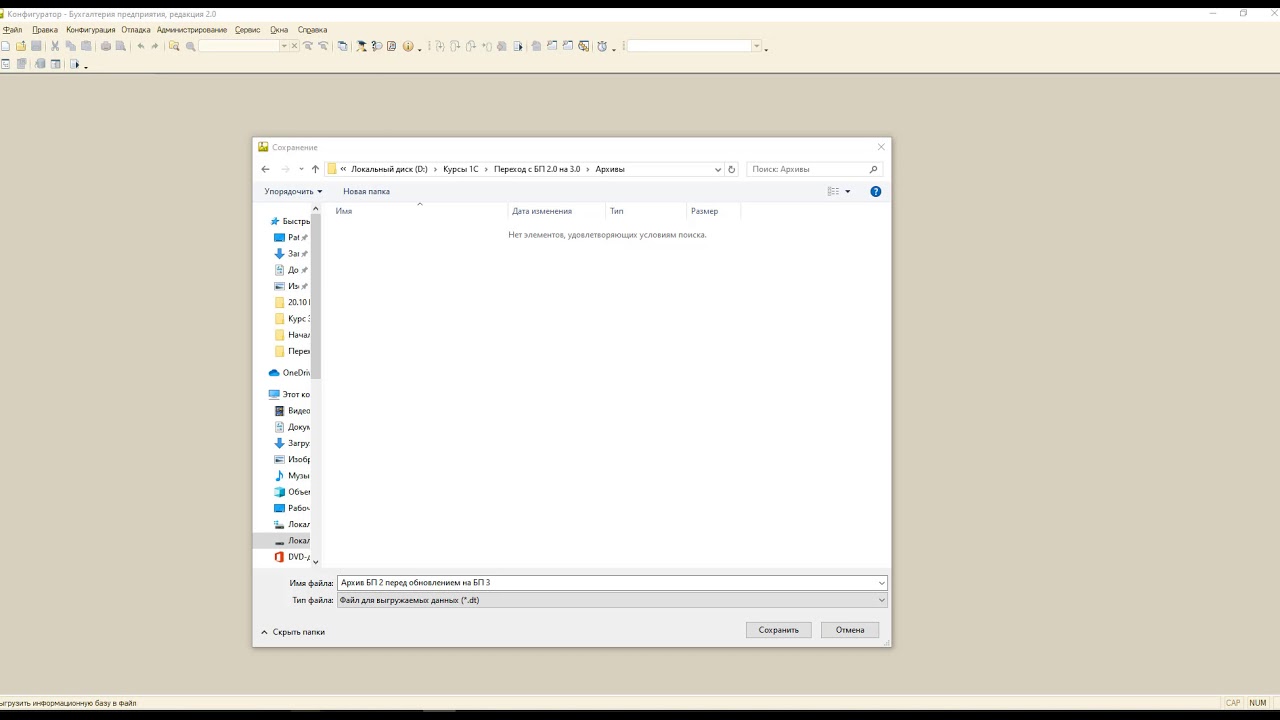The image size is (1280, 720).
Task: Refresh the Архивы folder view
Action: [731, 169]
